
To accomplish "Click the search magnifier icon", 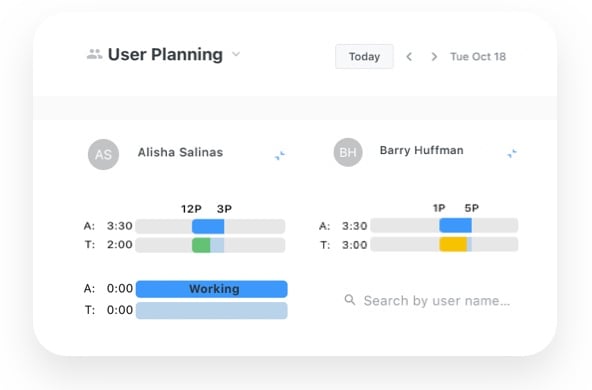I will tap(350, 300).
